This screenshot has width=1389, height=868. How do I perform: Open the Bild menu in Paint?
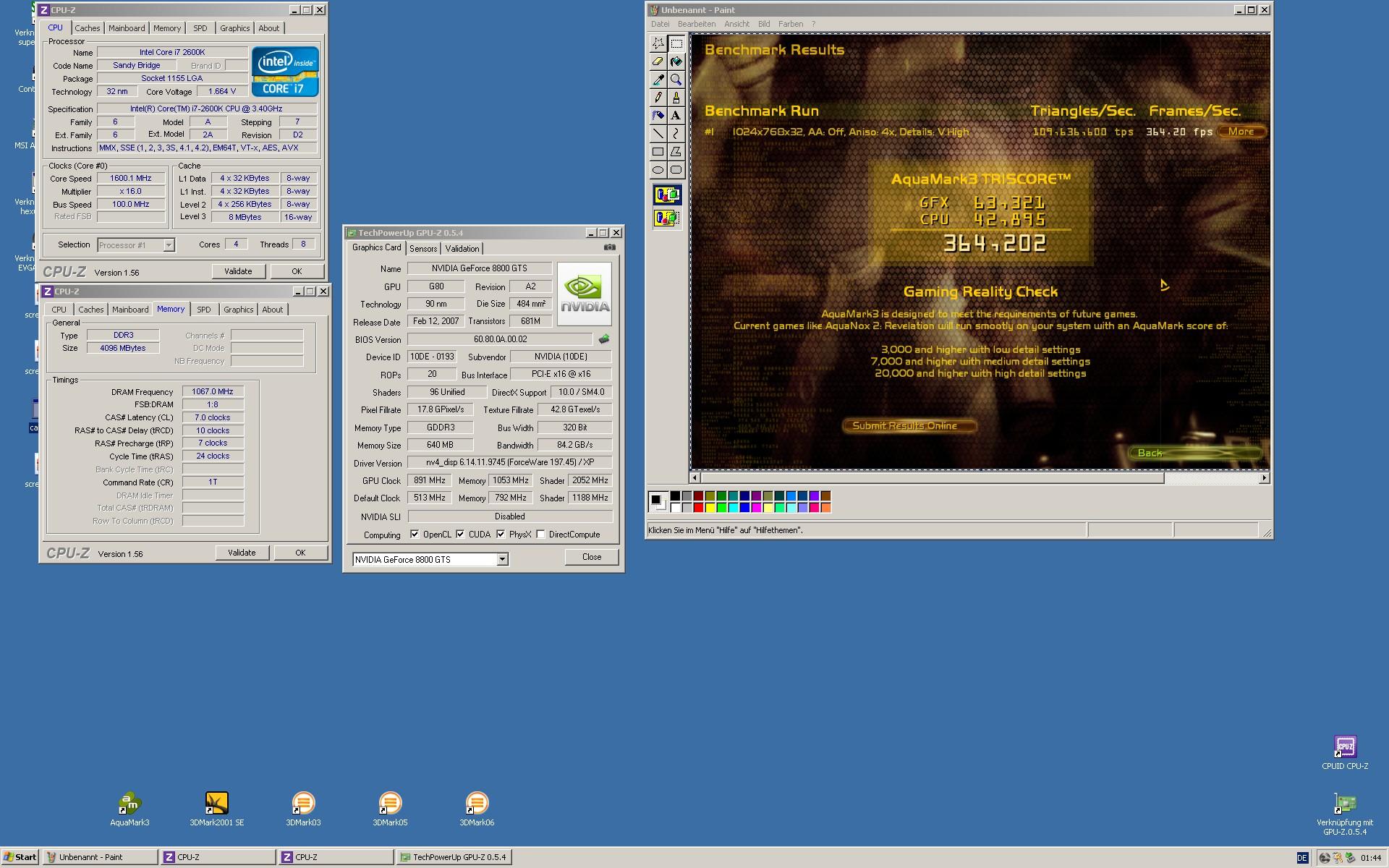pos(764,24)
